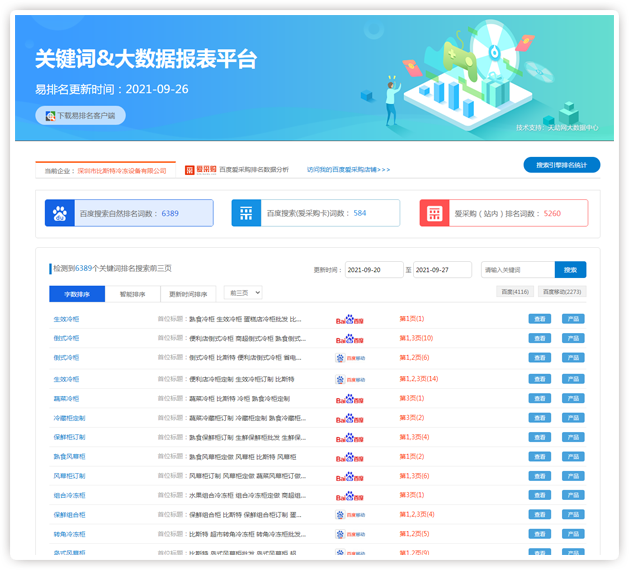629x570 pixels.
Task: Click the red calculator icon in 爱采购(站内) card
Action: point(434,213)
